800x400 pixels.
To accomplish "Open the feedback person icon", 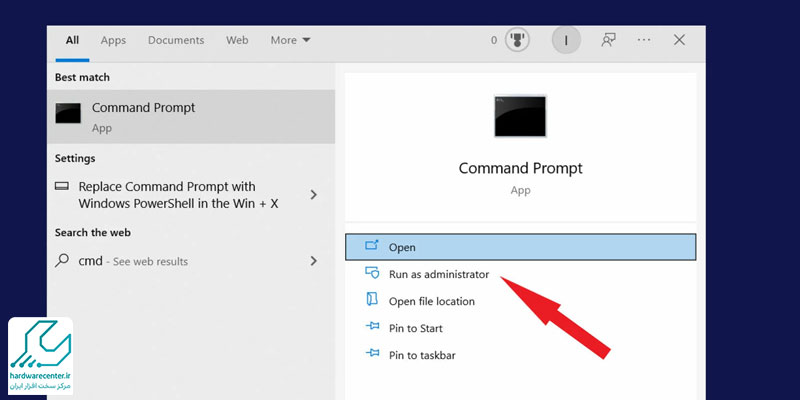I will (608, 40).
